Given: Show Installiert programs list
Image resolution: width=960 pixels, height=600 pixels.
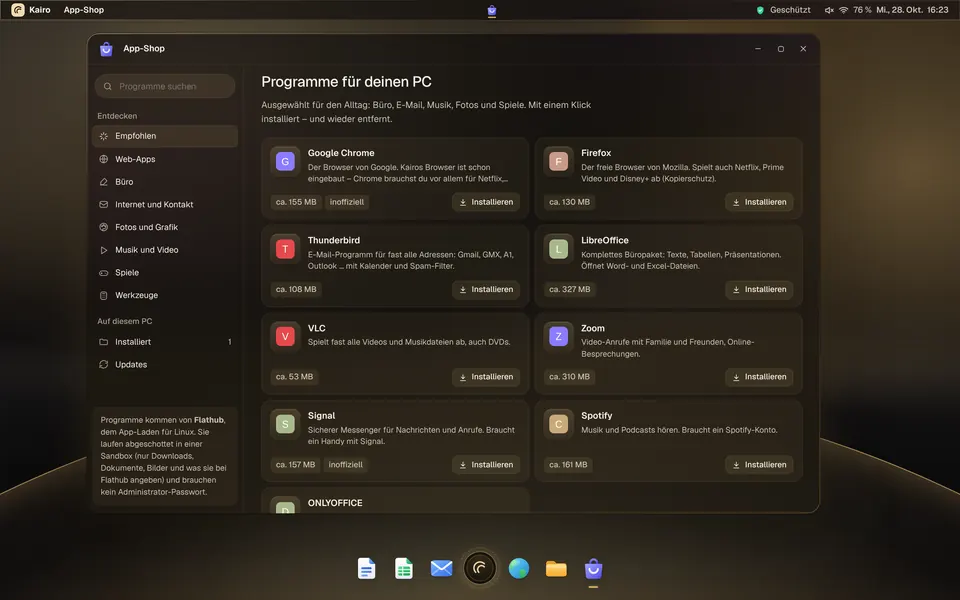Looking at the screenshot, I should click(x=165, y=342).
